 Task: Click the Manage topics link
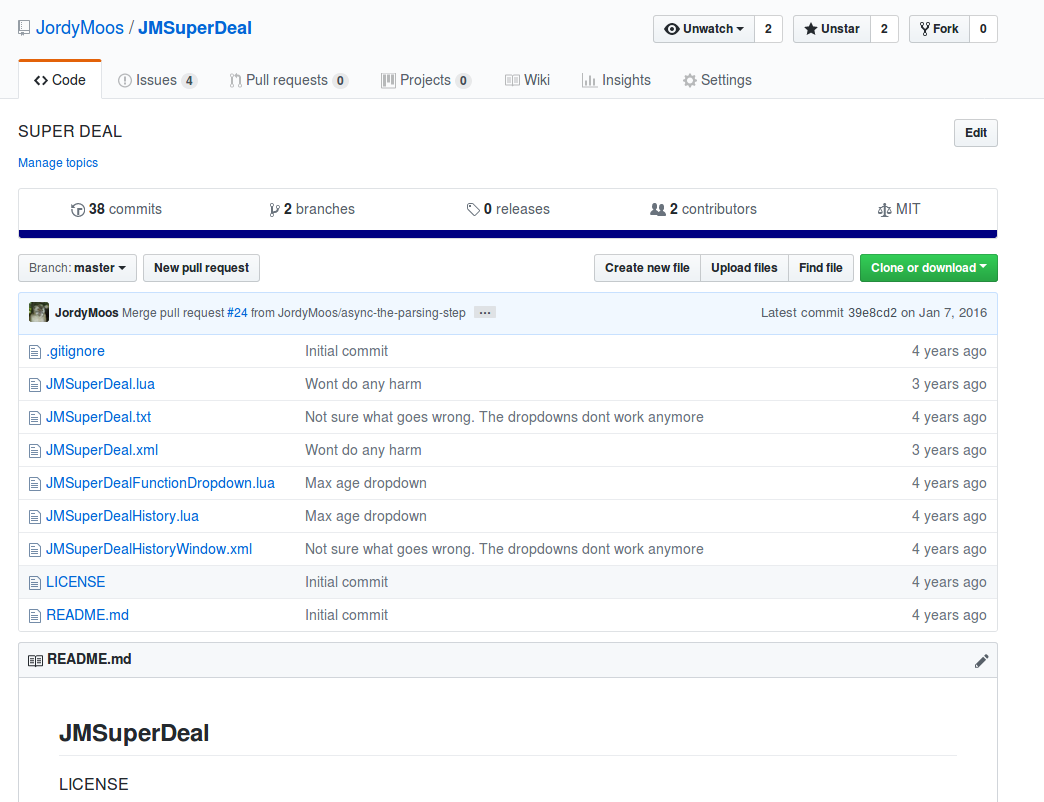tap(58, 162)
